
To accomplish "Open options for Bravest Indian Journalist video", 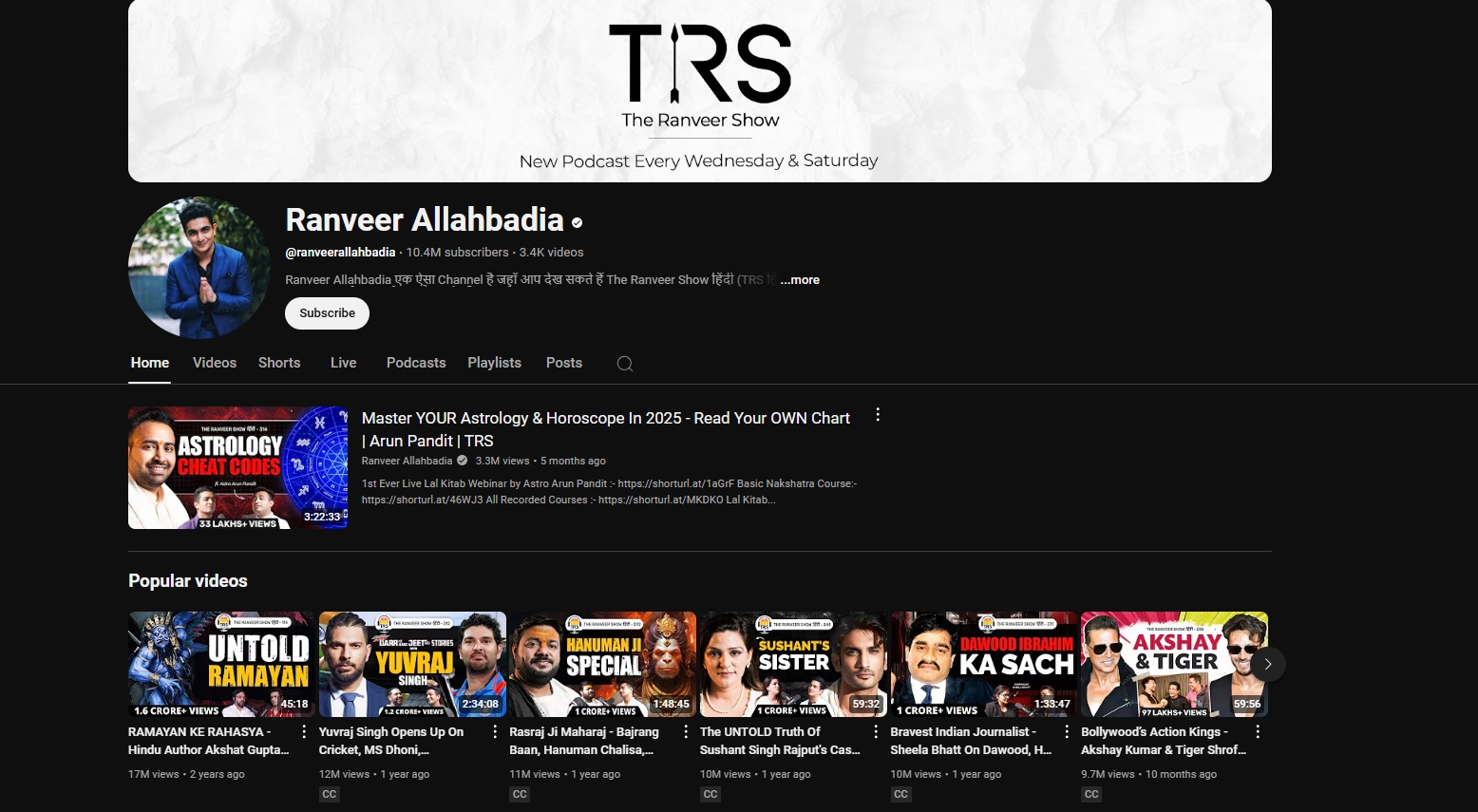I will tap(1067, 732).
